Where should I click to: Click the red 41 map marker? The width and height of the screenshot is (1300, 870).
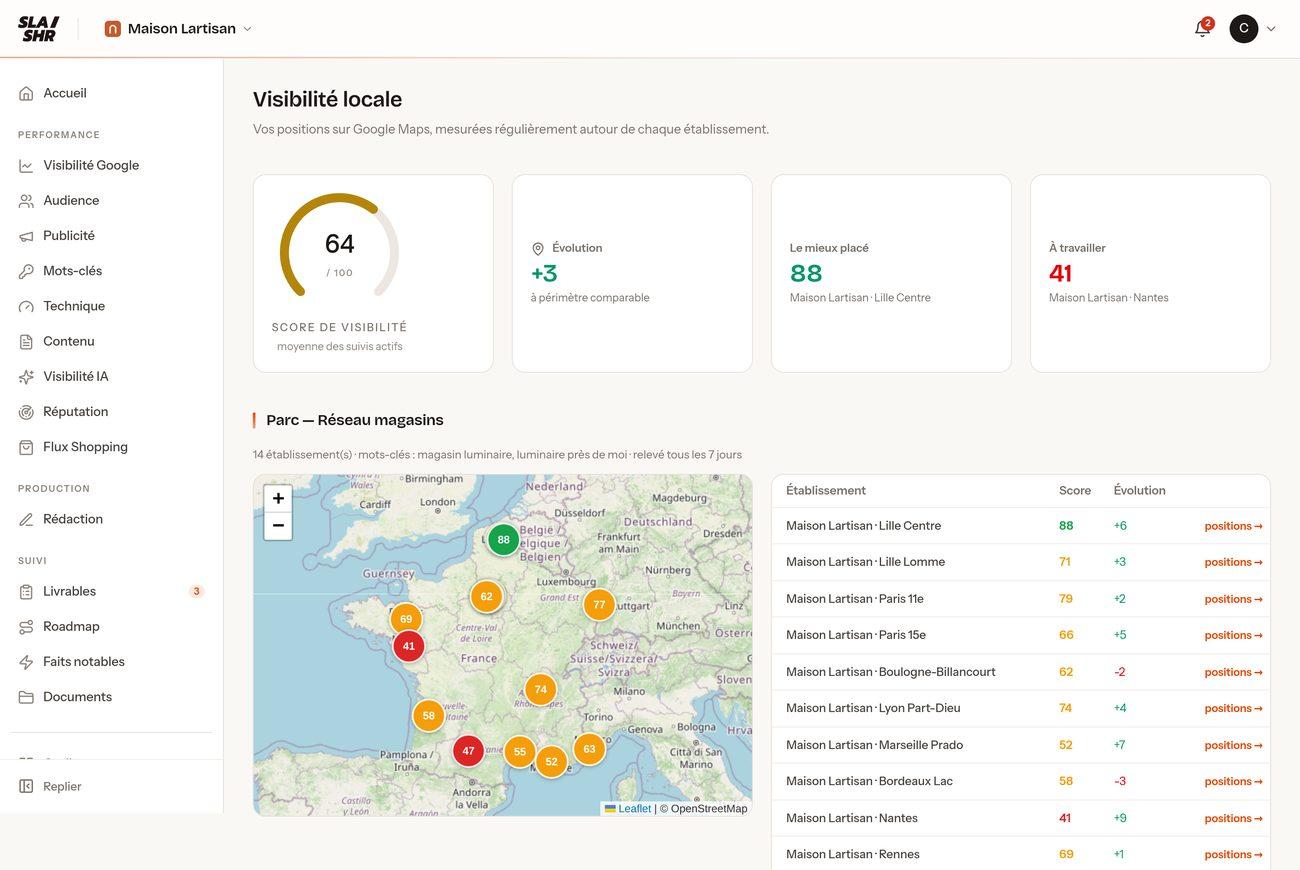pos(408,646)
